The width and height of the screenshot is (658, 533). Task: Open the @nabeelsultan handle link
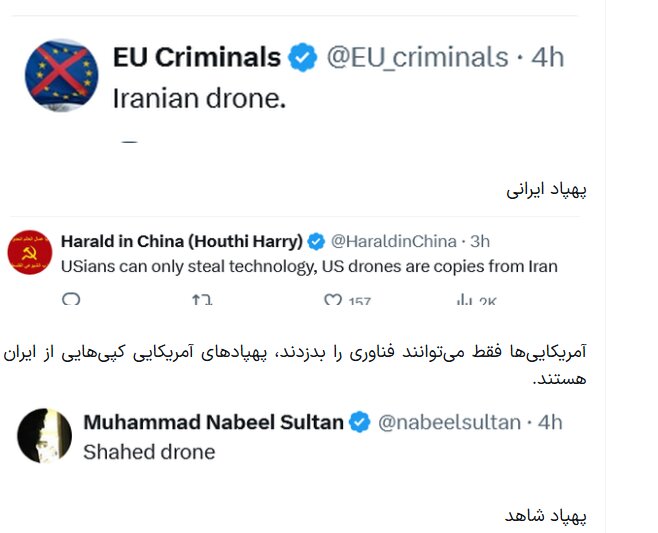coord(449,422)
